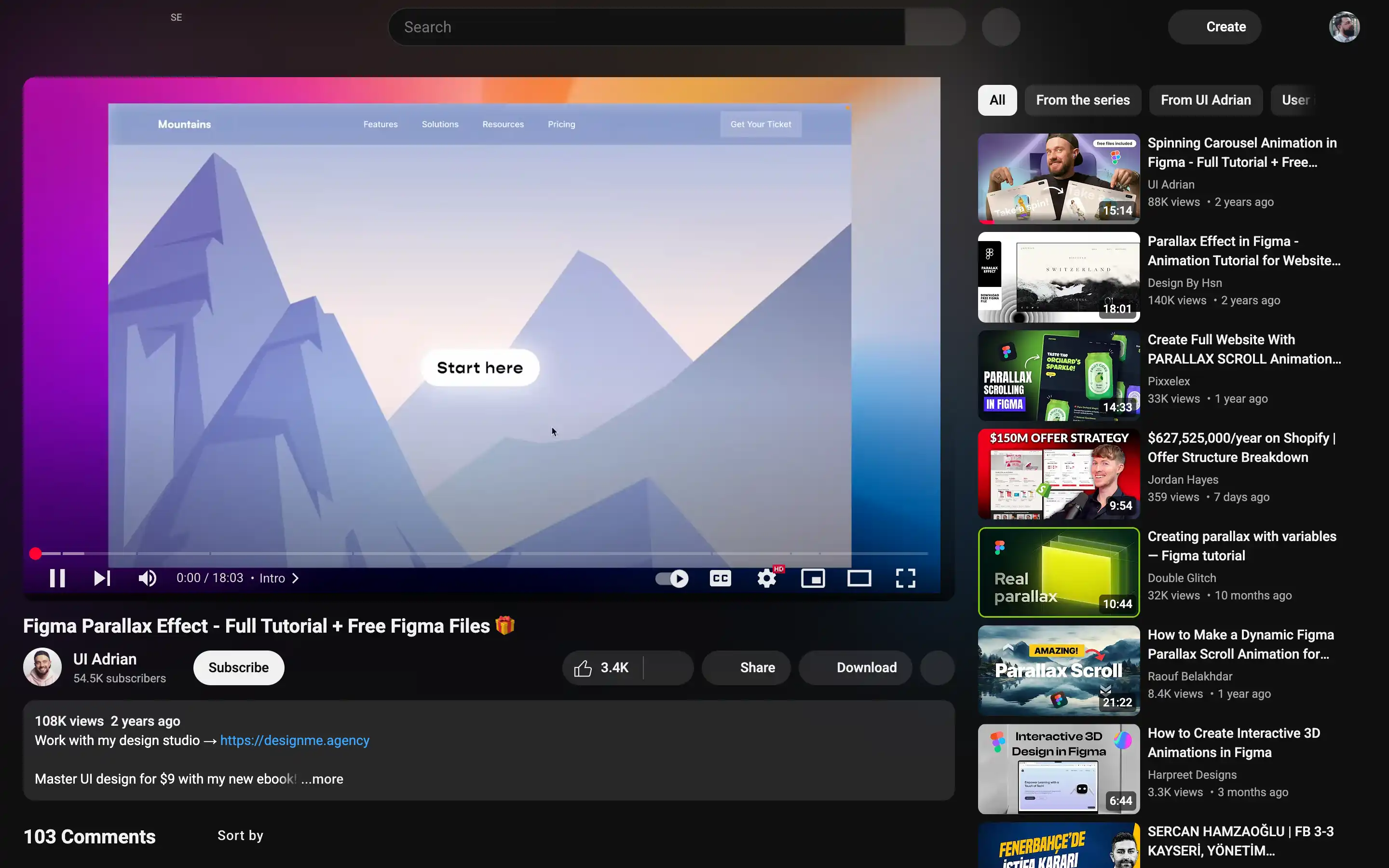Screen dimensions: 1389x868
Task: Skip to the next video
Action: [102, 578]
